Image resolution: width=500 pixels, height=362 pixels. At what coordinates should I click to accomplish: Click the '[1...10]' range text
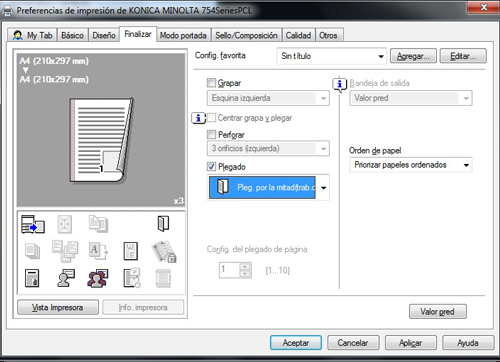[278, 270]
